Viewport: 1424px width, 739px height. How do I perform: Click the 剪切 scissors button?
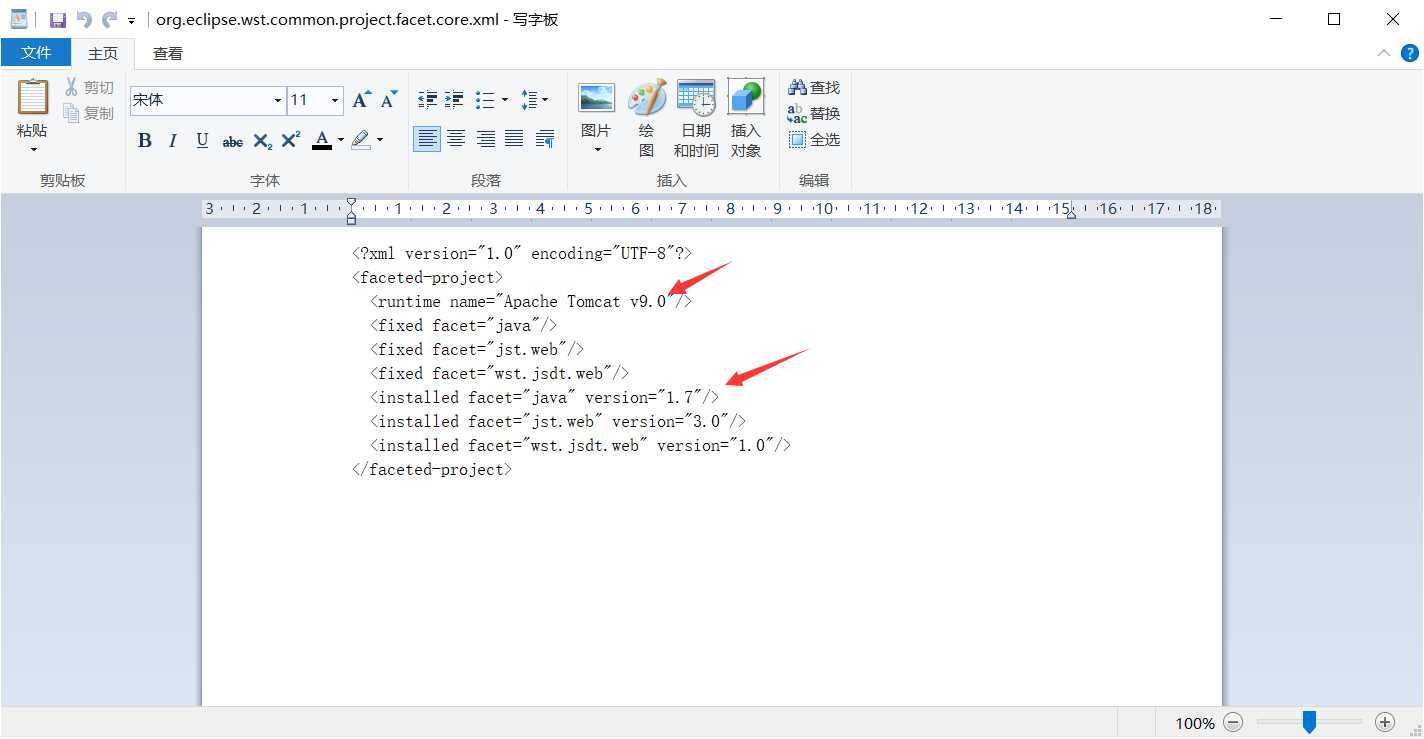90,87
